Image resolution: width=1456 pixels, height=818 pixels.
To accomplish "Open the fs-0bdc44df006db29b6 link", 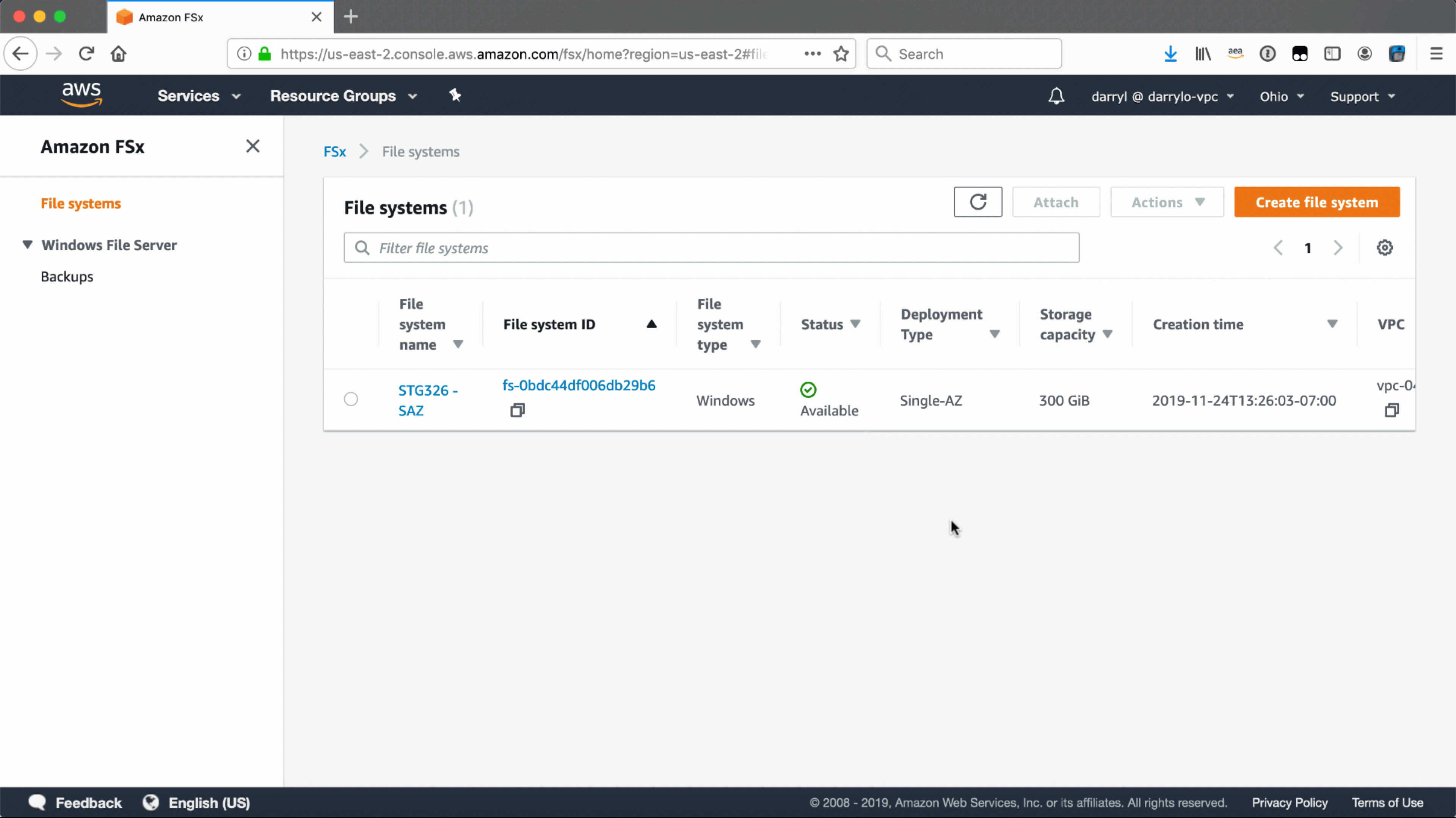I will (579, 385).
